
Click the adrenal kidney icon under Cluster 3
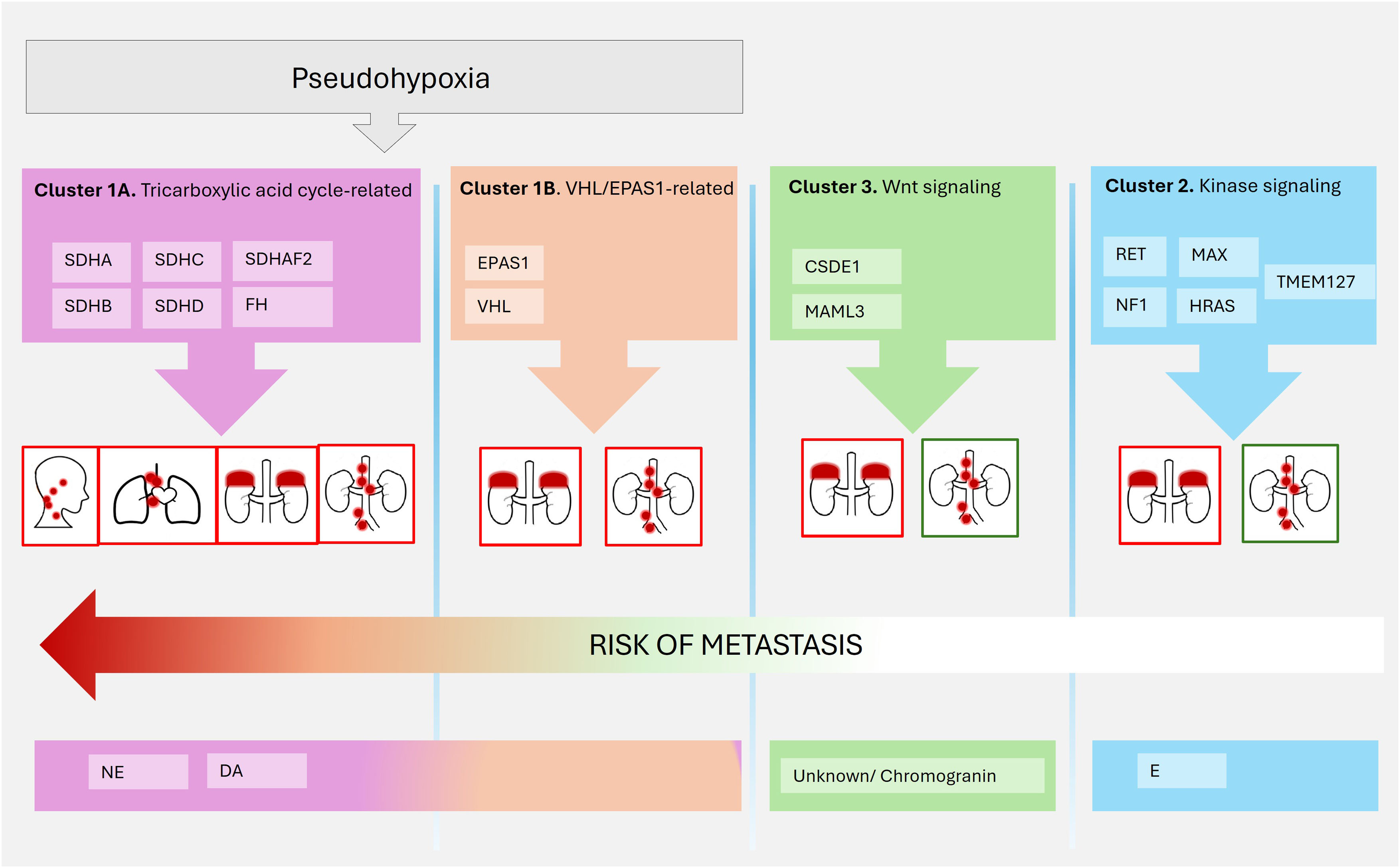(852, 488)
